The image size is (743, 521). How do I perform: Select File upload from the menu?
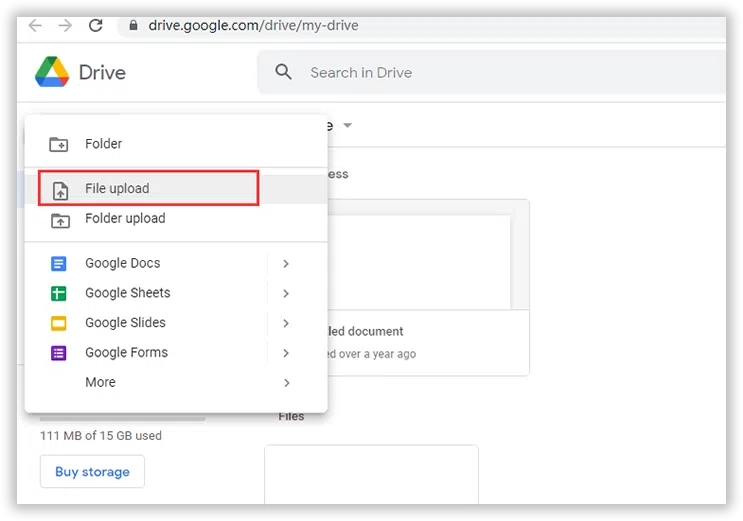coord(117,189)
